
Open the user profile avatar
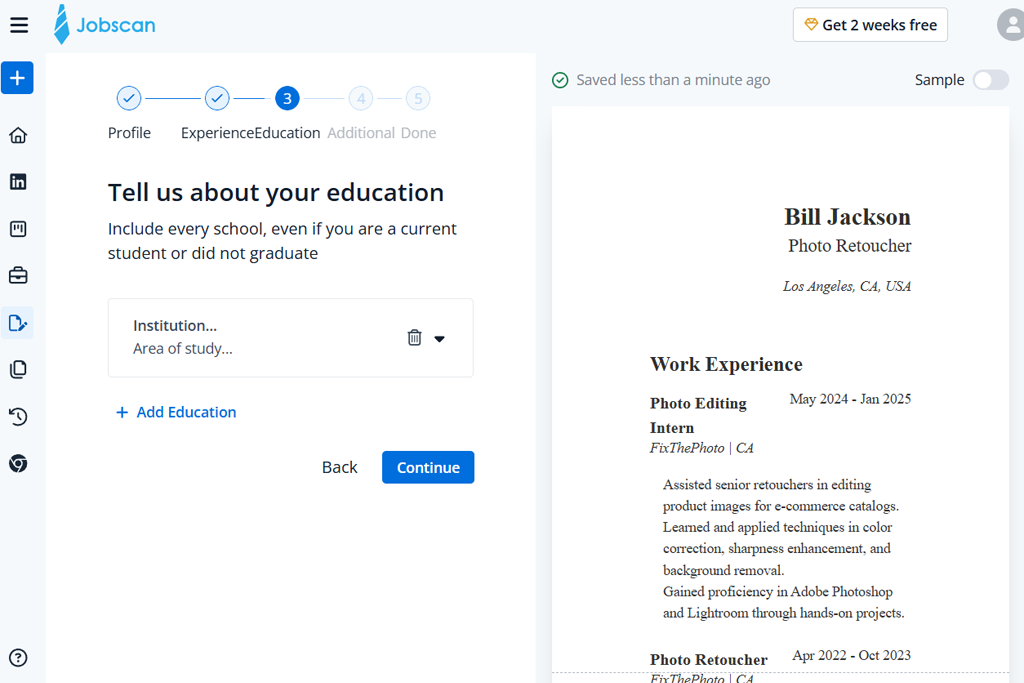click(1011, 25)
